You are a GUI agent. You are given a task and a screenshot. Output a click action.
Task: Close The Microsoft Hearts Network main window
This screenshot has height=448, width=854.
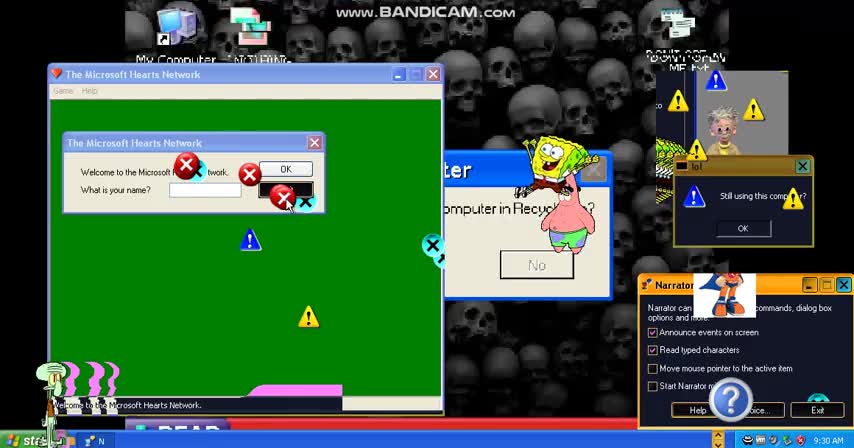(x=433, y=75)
